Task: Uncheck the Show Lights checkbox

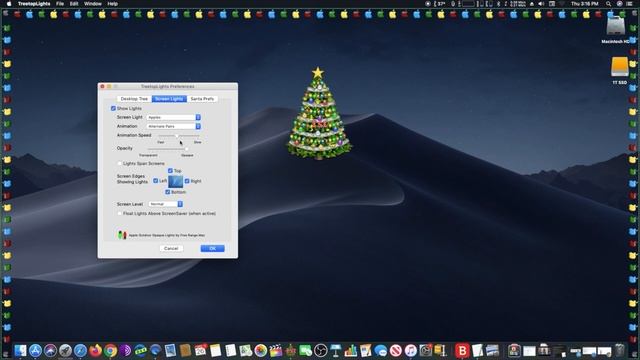Action: click(x=113, y=108)
